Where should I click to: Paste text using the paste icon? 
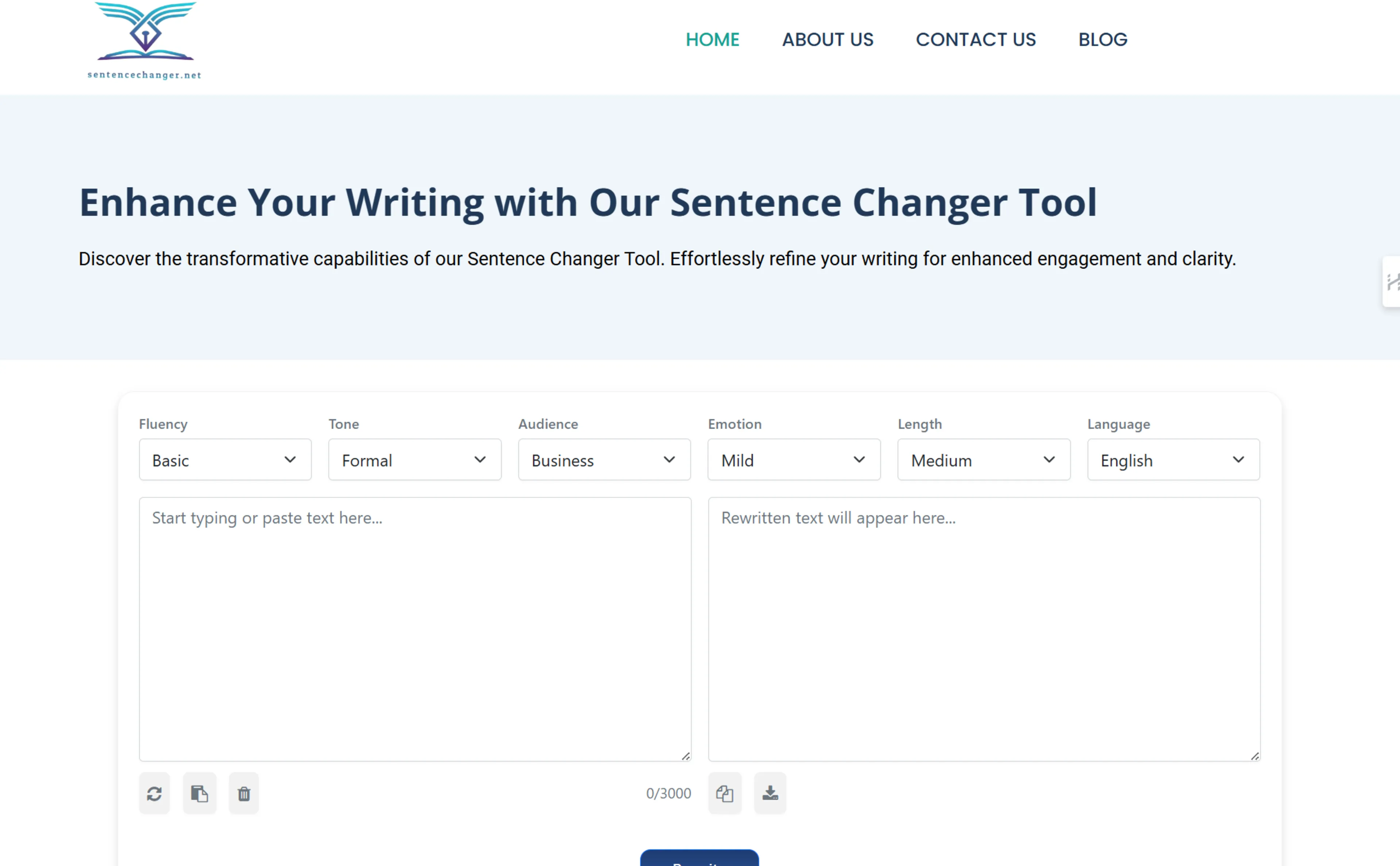click(x=199, y=793)
